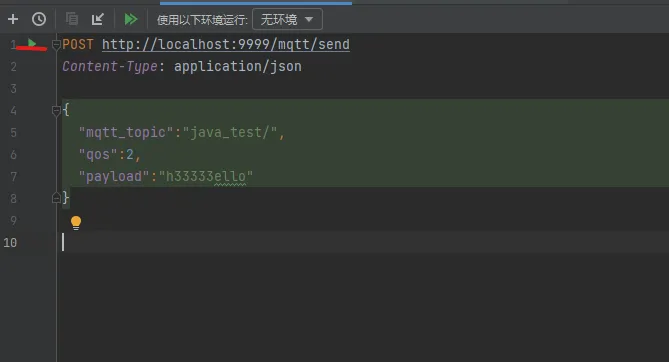Run all requests with double-arrow icon

click(131, 19)
